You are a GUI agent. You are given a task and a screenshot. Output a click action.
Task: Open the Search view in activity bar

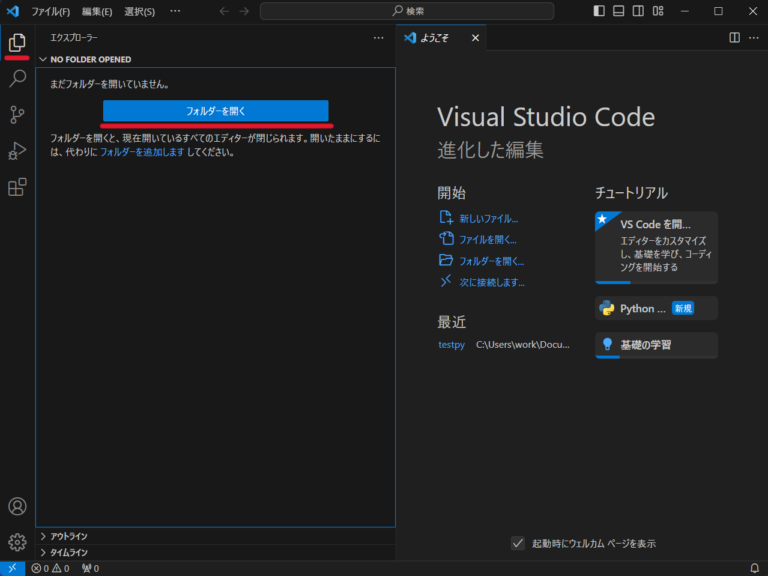tap(17, 78)
